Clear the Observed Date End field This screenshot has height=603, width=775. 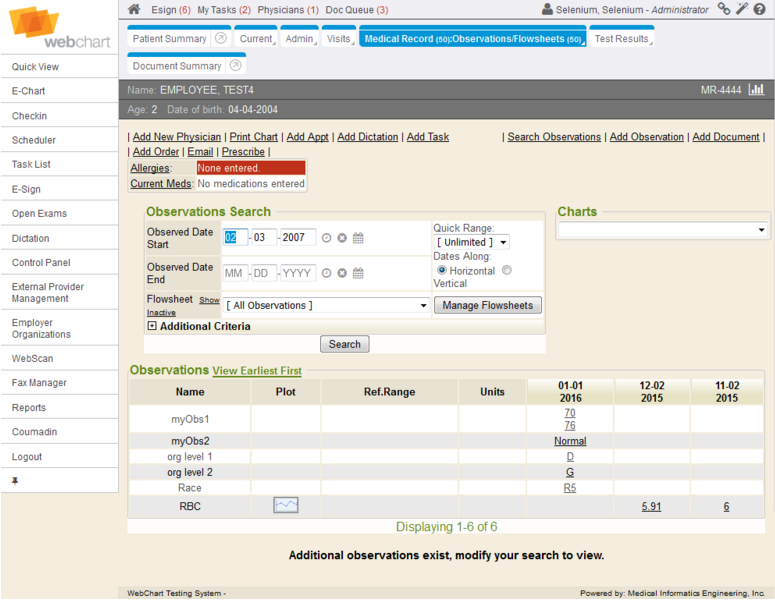[342, 273]
